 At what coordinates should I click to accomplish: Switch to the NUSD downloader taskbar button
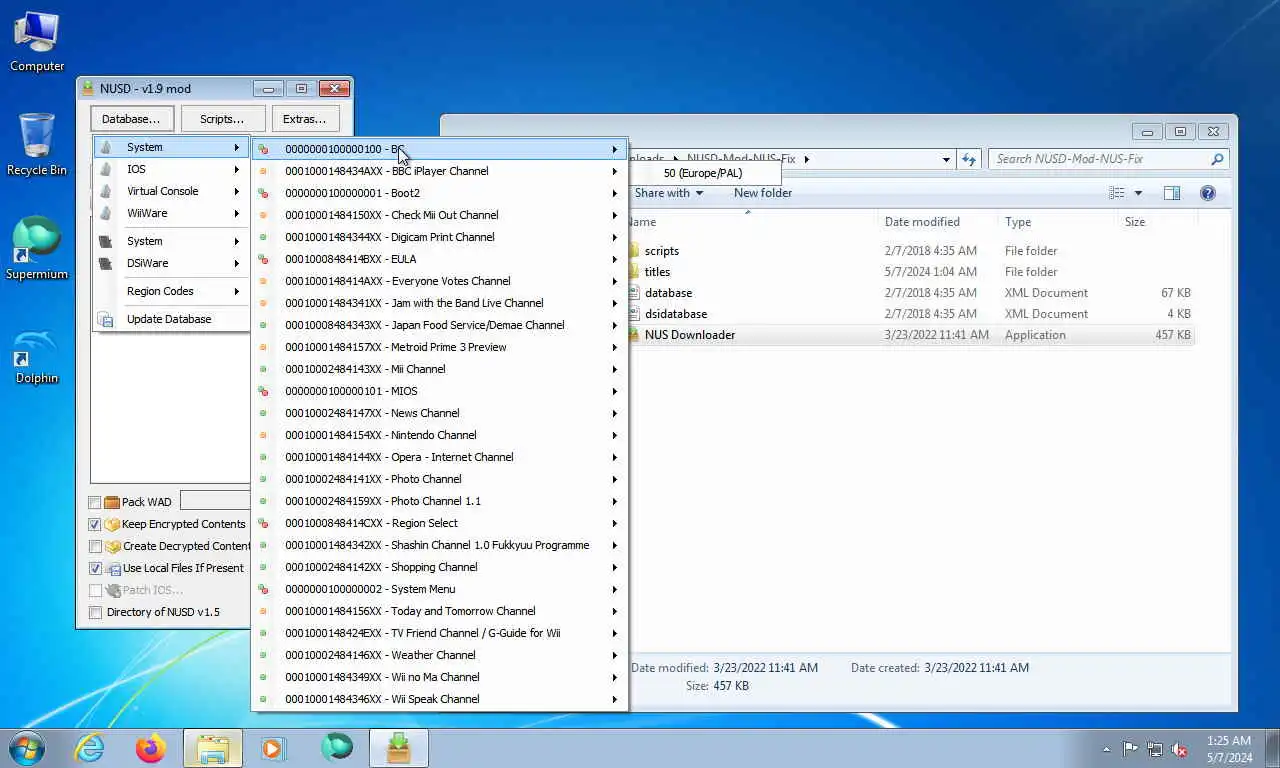399,748
